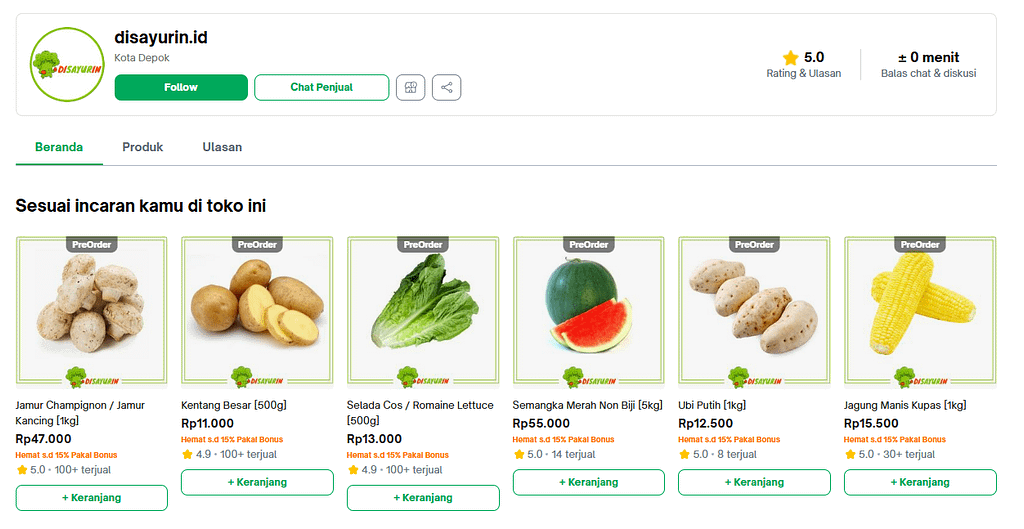Follow the disayurin.id shop
This screenshot has width=1024, height=529.
pyautogui.click(x=181, y=88)
